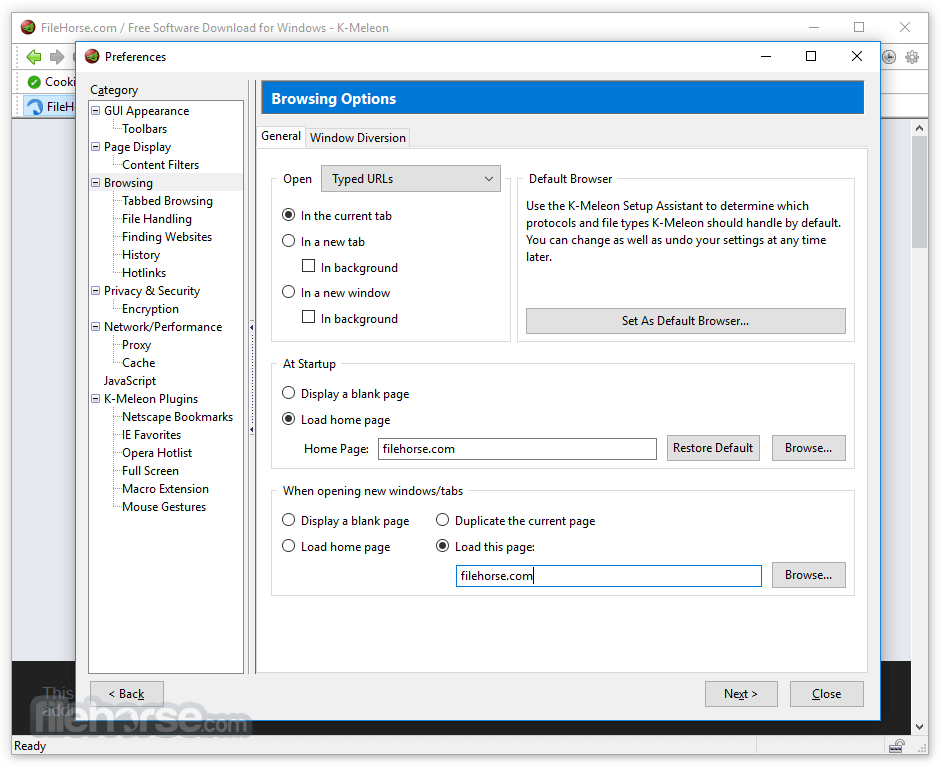This screenshot has width=943, height=768.
Task: Click the green Back arrow in K-Meleon toolbar
Action: click(x=34, y=57)
